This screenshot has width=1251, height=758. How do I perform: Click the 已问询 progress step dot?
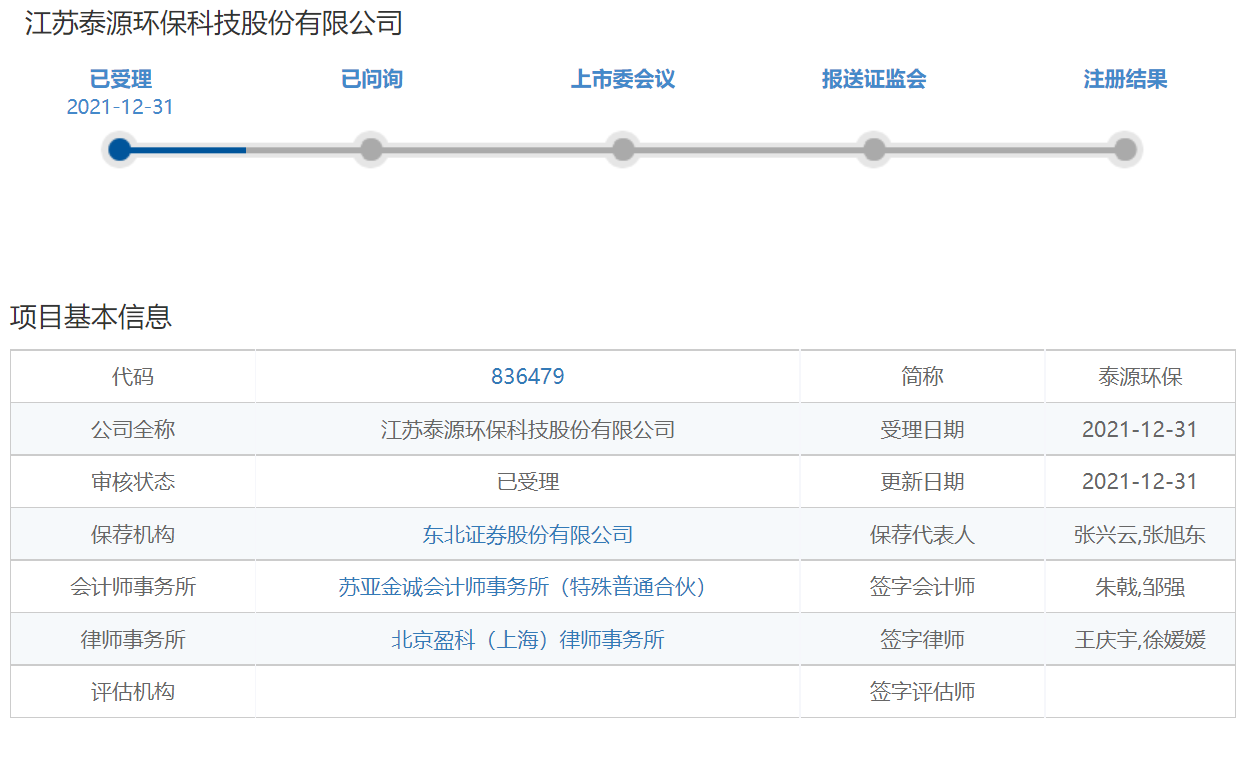[x=371, y=150]
